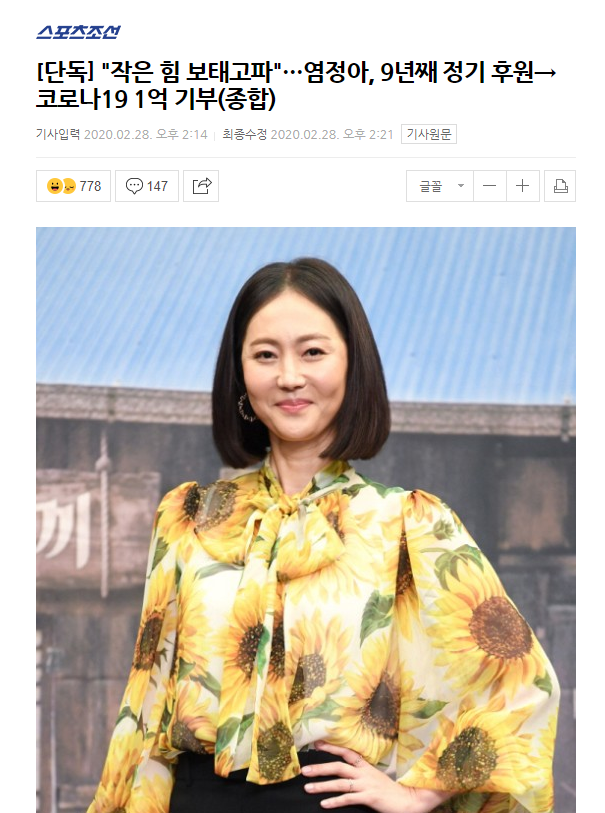The image size is (605, 813).
Task: Click the 147 comment count number
Action: point(157,186)
